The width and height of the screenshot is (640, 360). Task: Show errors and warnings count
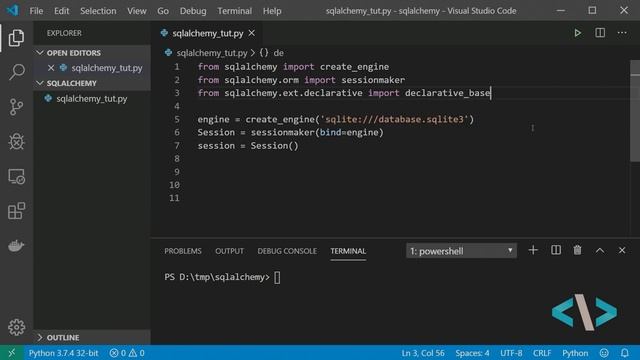[x=127, y=353]
